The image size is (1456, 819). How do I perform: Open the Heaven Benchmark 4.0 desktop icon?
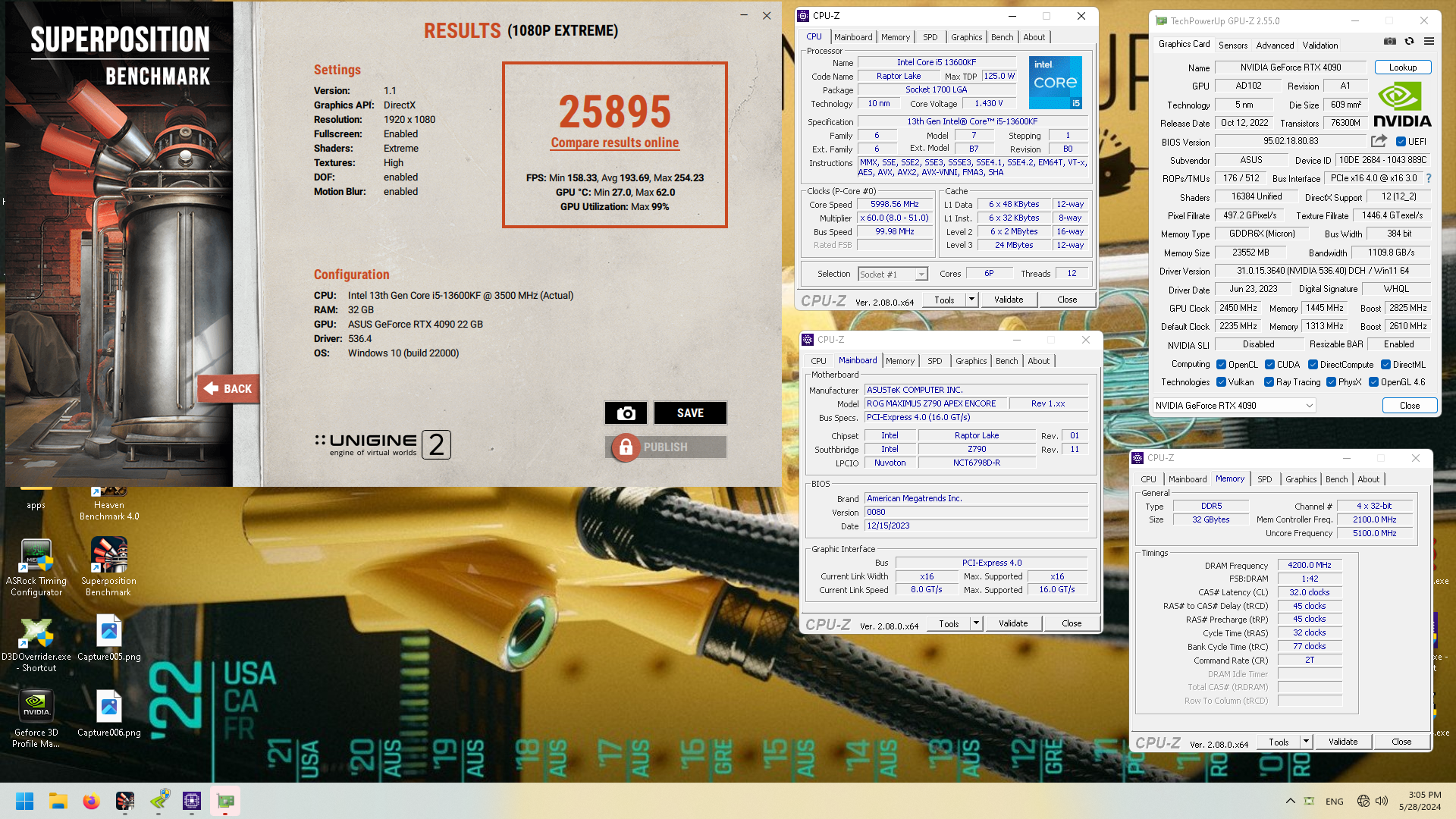[x=109, y=502]
